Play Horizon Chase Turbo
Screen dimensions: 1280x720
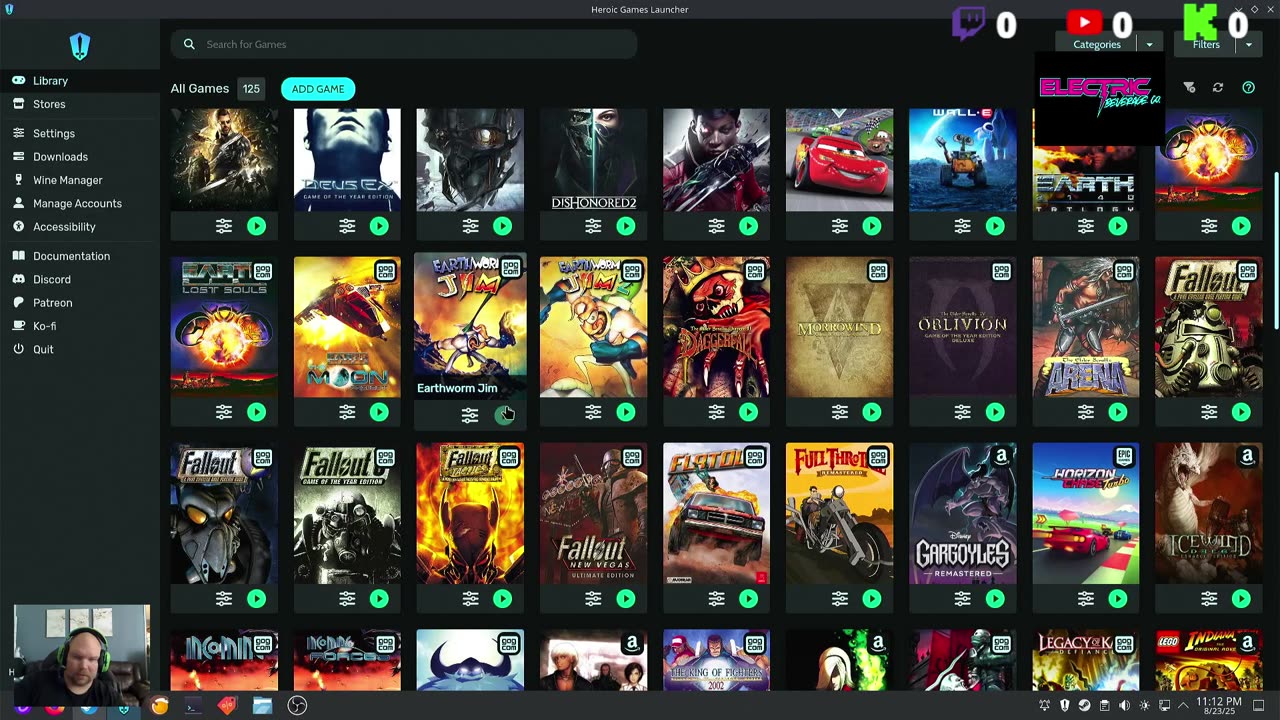coord(1118,599)
